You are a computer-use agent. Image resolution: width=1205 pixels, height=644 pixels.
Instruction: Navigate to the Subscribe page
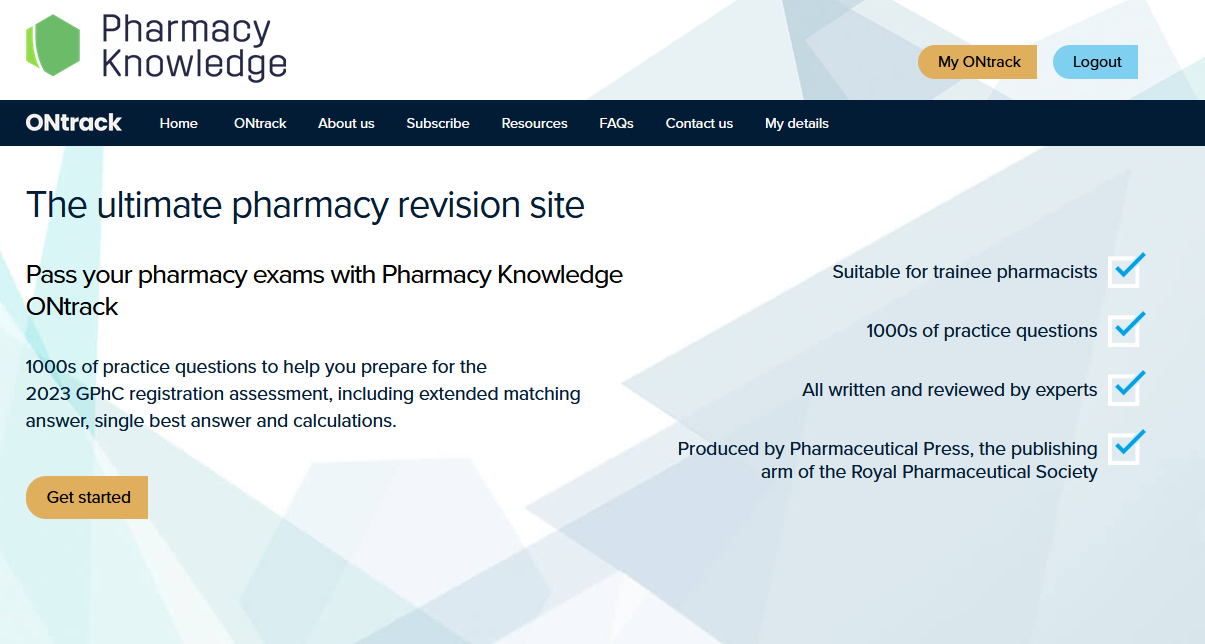438,123
